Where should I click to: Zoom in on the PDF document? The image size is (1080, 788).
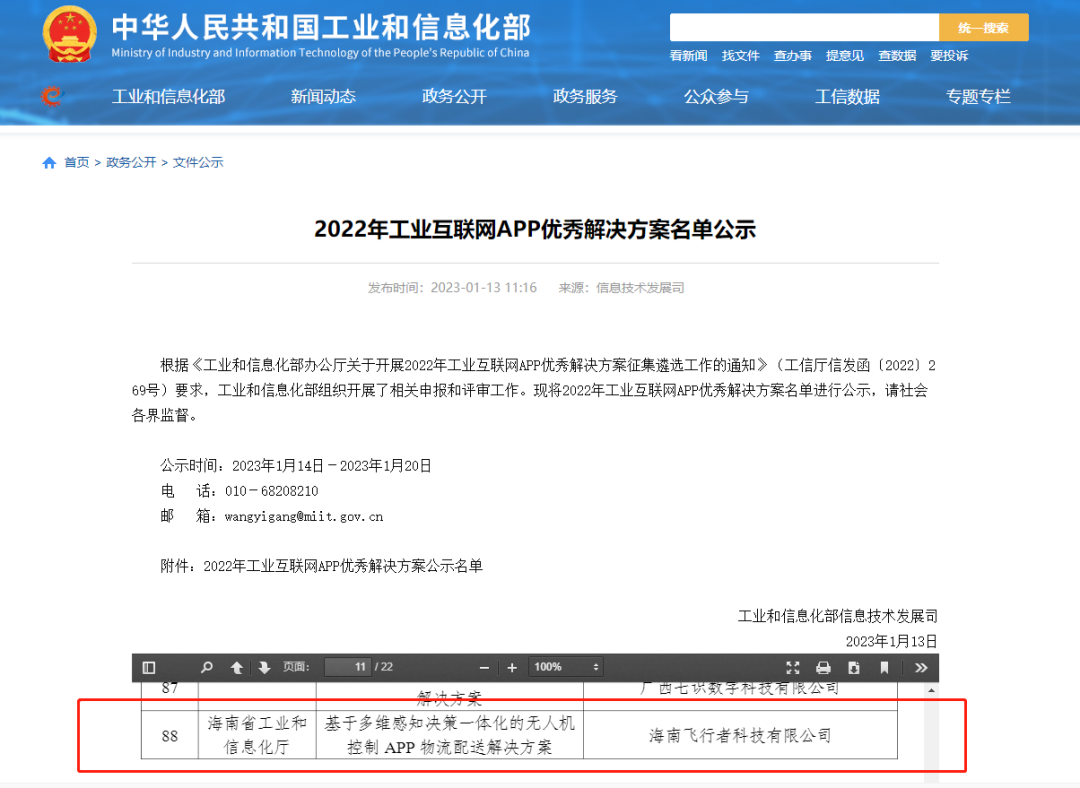[x=512, y=667]
